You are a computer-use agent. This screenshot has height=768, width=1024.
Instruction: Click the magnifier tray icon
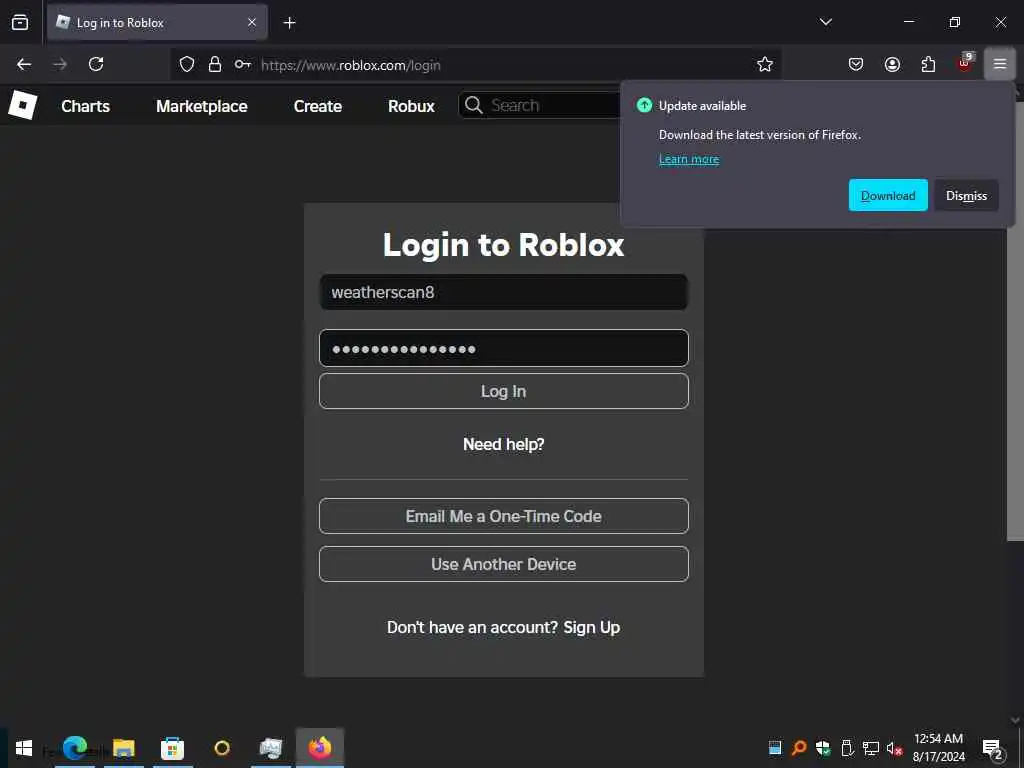[799, 748]
